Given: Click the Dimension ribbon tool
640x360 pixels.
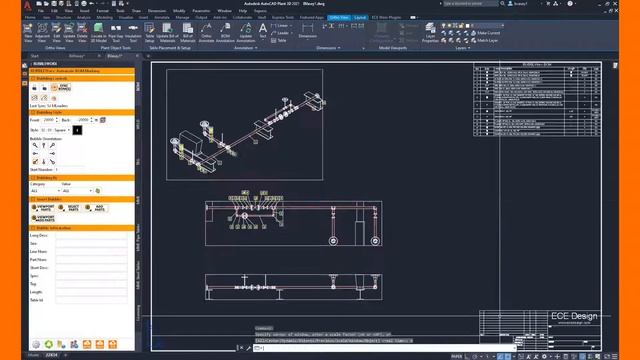Looking at the screenshot, I should 307,31.
